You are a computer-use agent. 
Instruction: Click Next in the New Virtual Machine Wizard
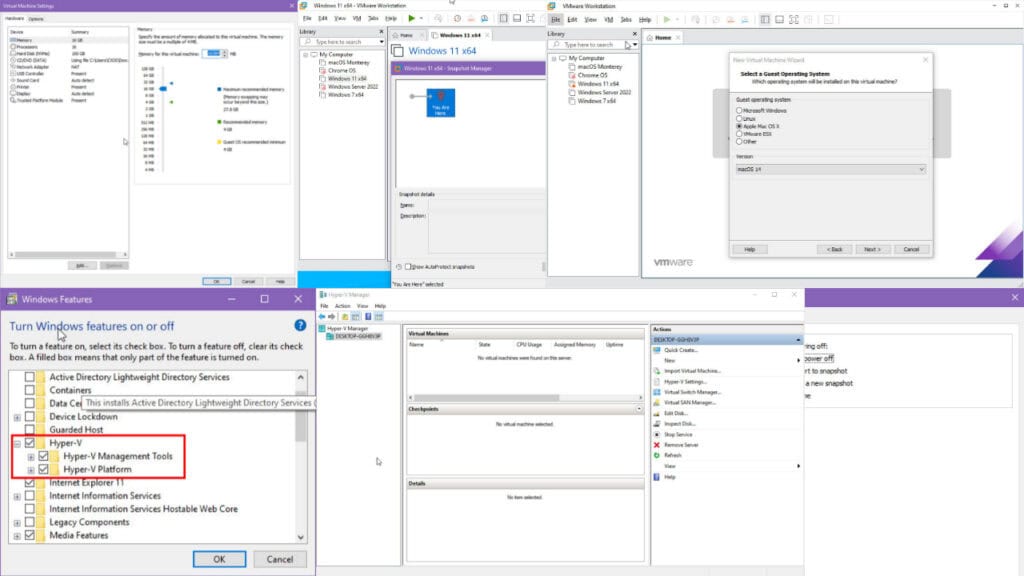point(872,249)
